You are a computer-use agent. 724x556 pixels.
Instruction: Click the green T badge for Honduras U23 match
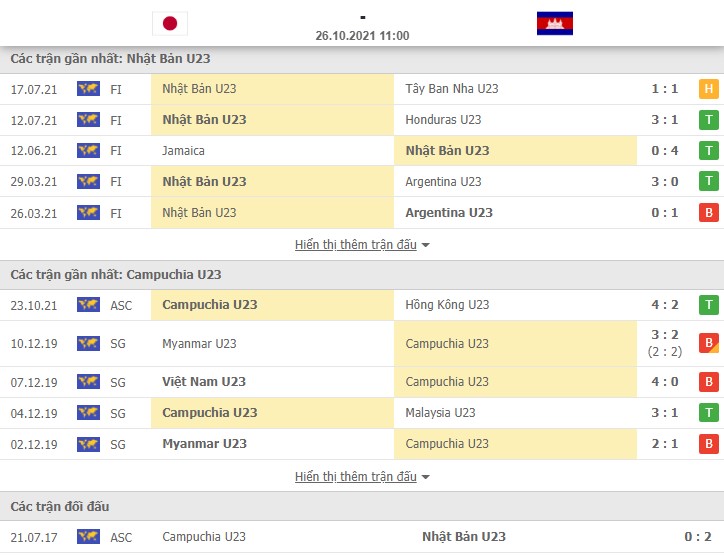click(x=708, y=120)
